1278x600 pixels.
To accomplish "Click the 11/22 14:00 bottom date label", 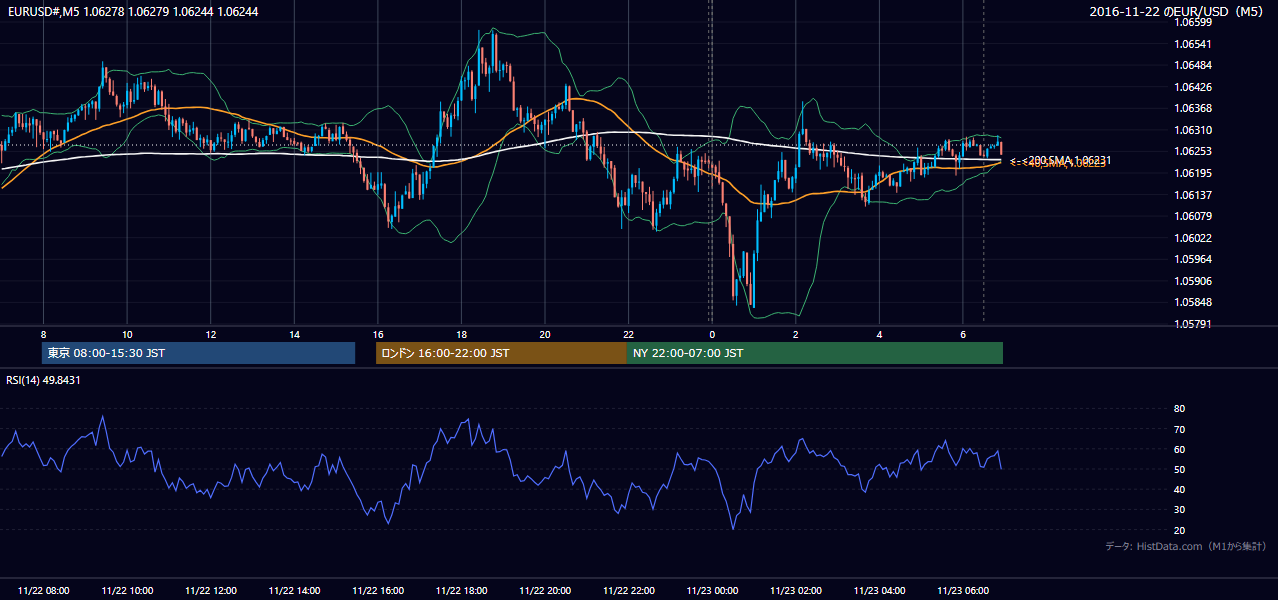I will [294, 591].
